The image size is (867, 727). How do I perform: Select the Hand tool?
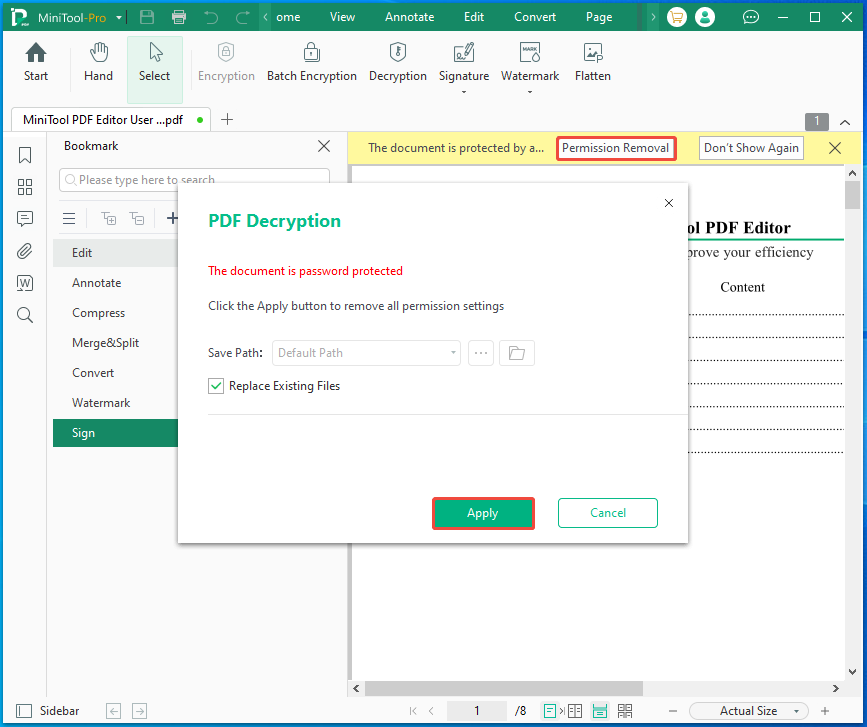point(98,62)
